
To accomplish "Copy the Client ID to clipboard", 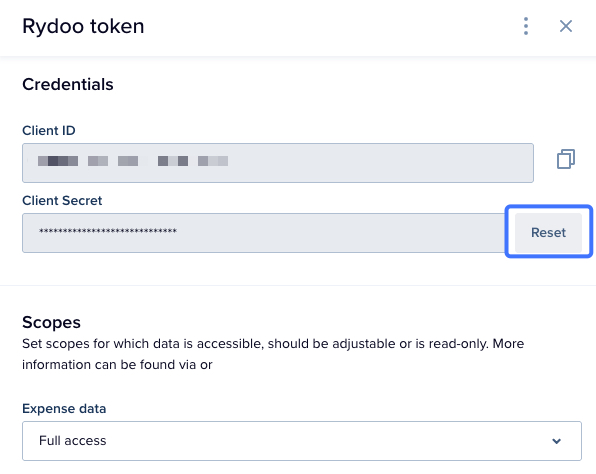I will point(566,159).
